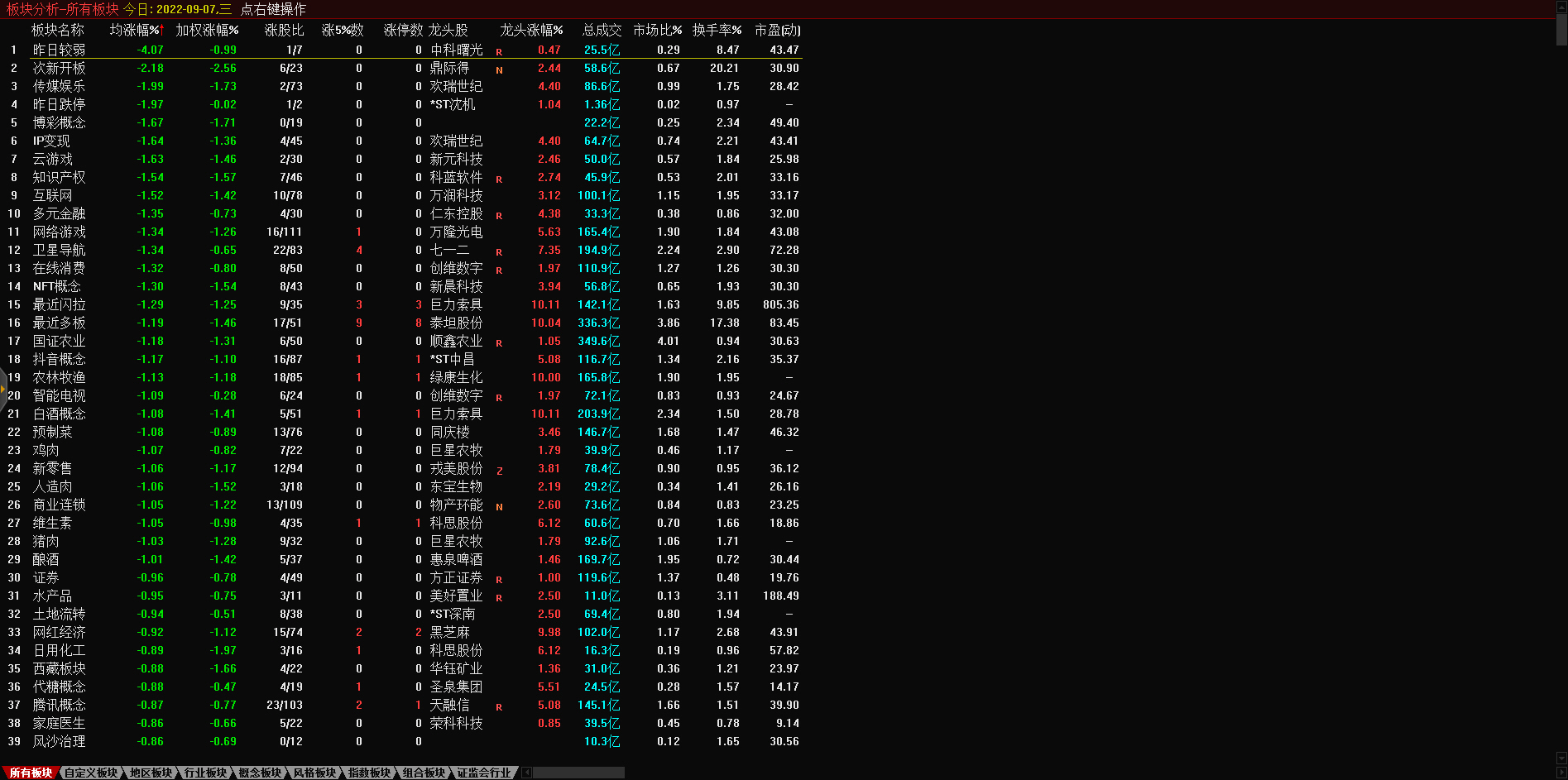Click the R marker beside 七一二
Image resolution: width=1568 pixels, height=780 pixels.
499,251
